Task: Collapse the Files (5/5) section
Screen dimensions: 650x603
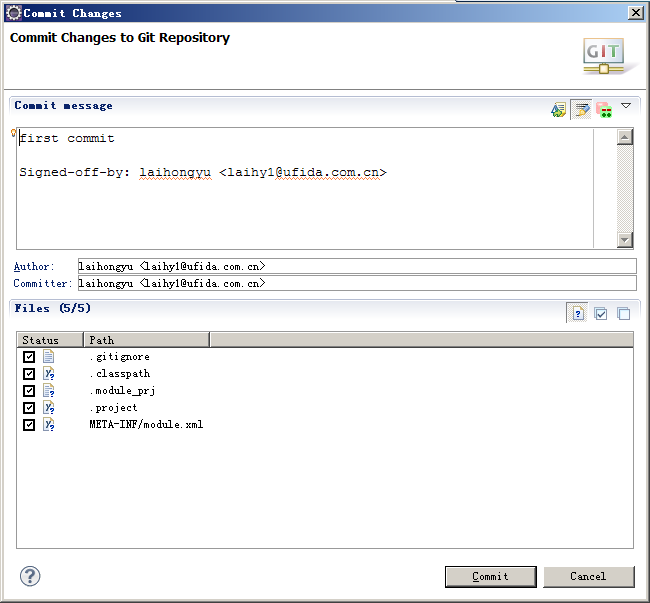Action: [x=52, y=309]
